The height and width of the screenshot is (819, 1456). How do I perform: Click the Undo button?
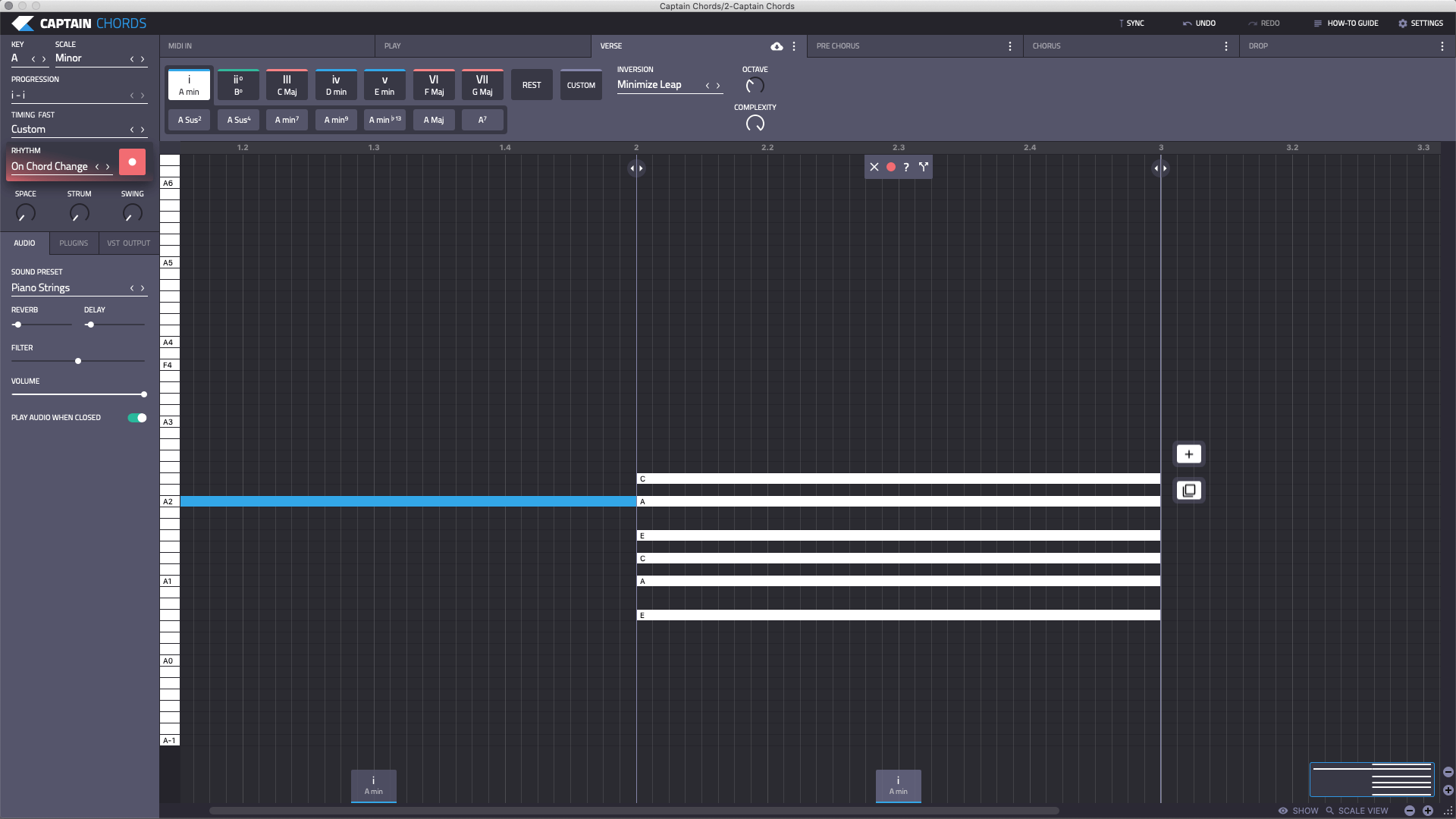(x=1199, y=24)
